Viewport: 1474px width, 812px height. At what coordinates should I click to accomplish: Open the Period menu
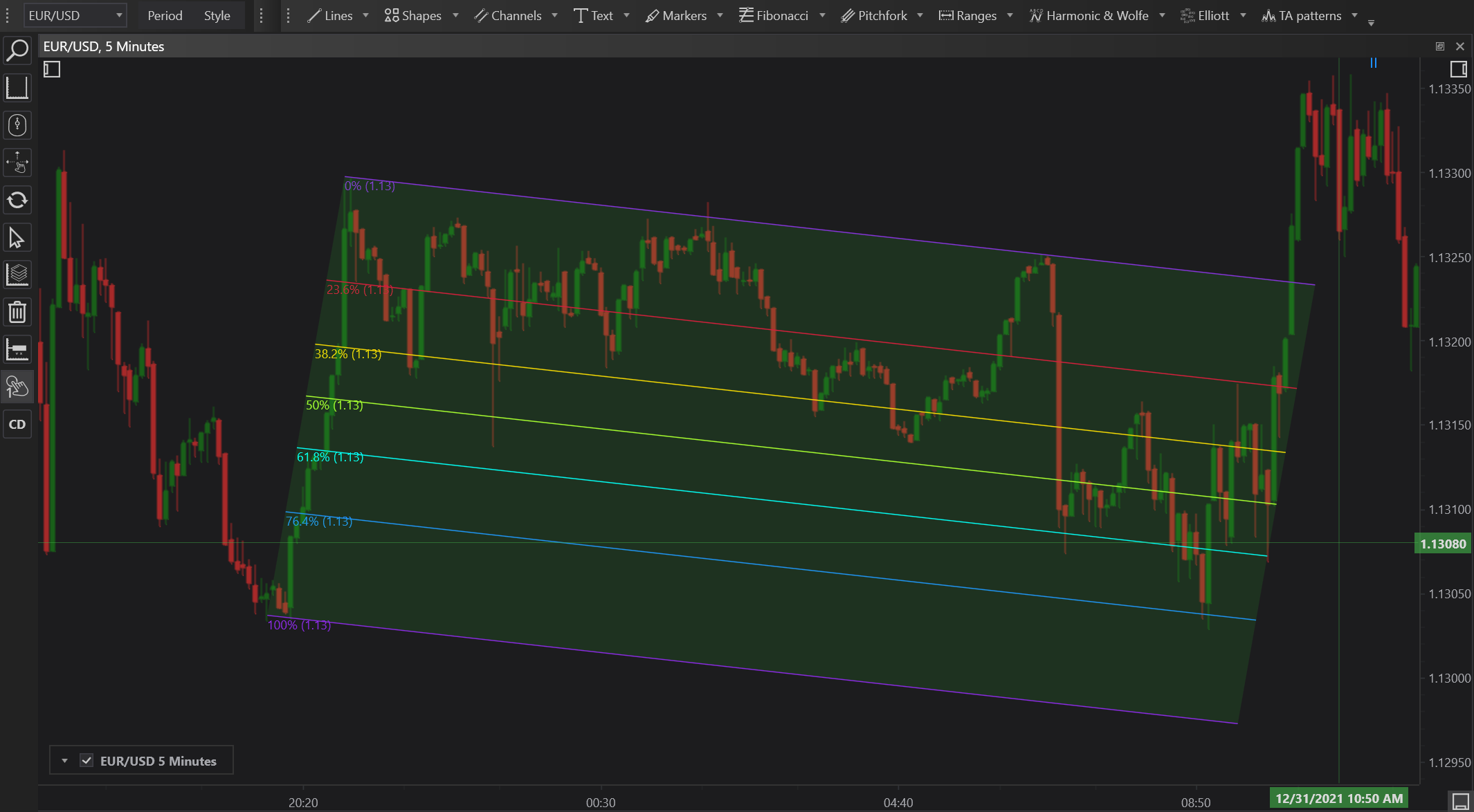pyautogui.click(x=165, y=15)
